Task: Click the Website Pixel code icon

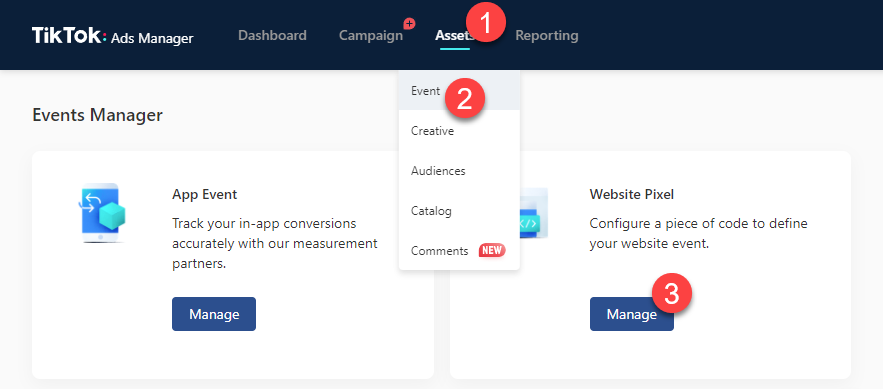Action: (x=534, y=213)
